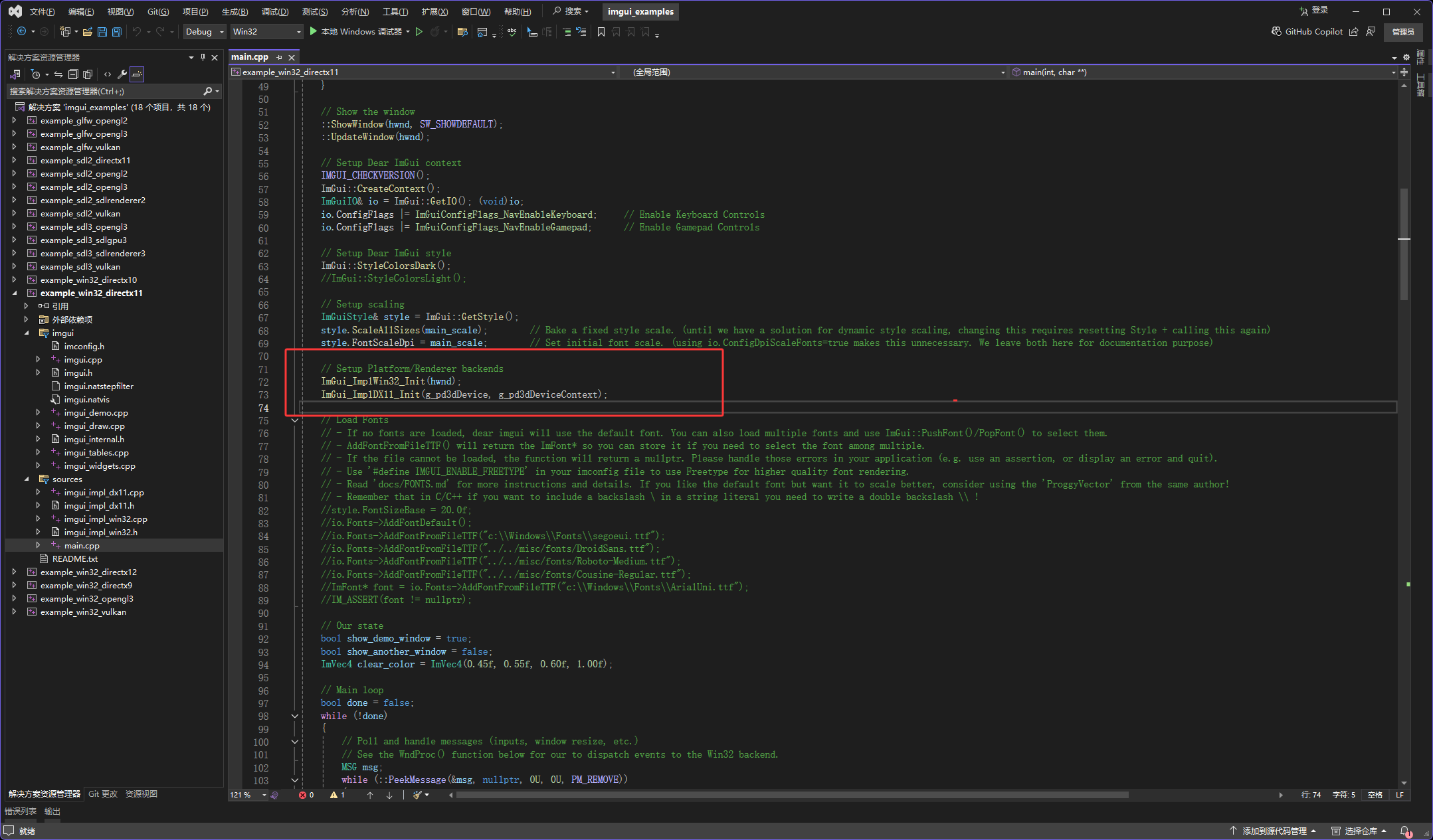
Task: Select imgui_impl_dx11.cpp in Solution Explorer
Action: 104,492
